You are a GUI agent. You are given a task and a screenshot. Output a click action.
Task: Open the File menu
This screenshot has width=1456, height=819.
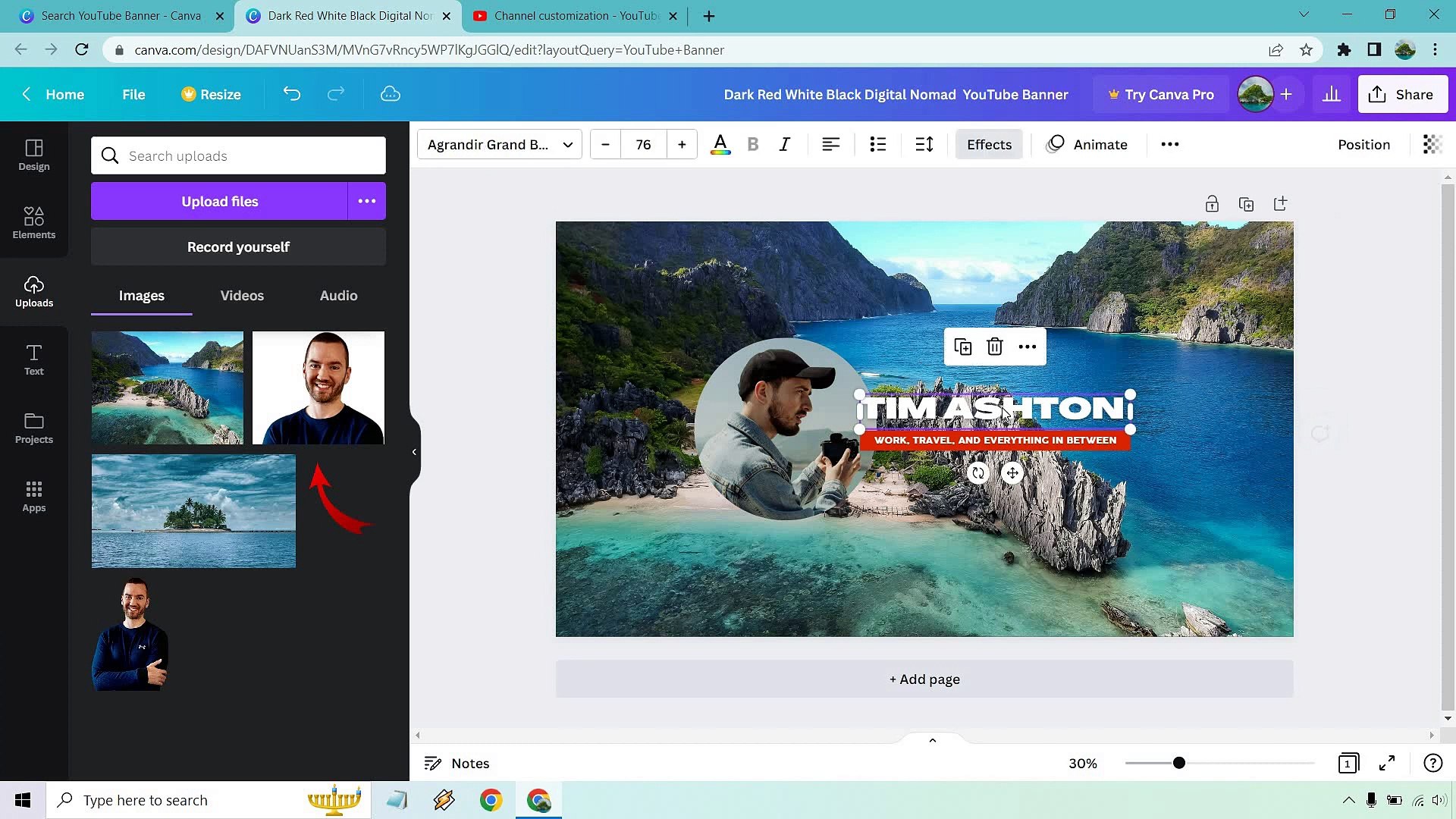tap(133, 94)
